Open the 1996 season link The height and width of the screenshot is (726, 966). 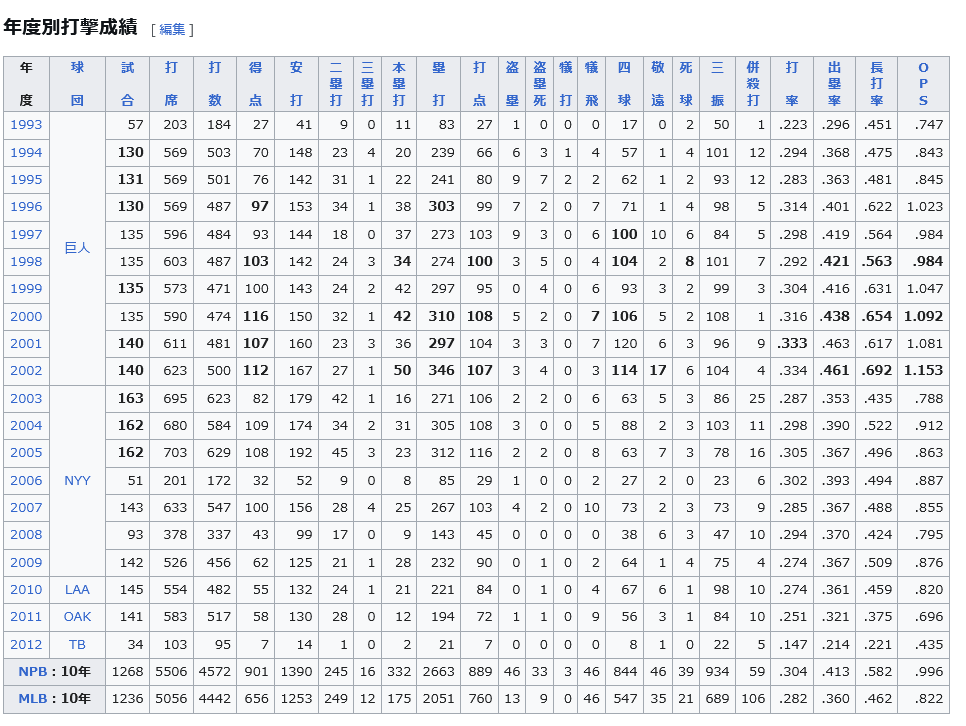click(26, 207)
